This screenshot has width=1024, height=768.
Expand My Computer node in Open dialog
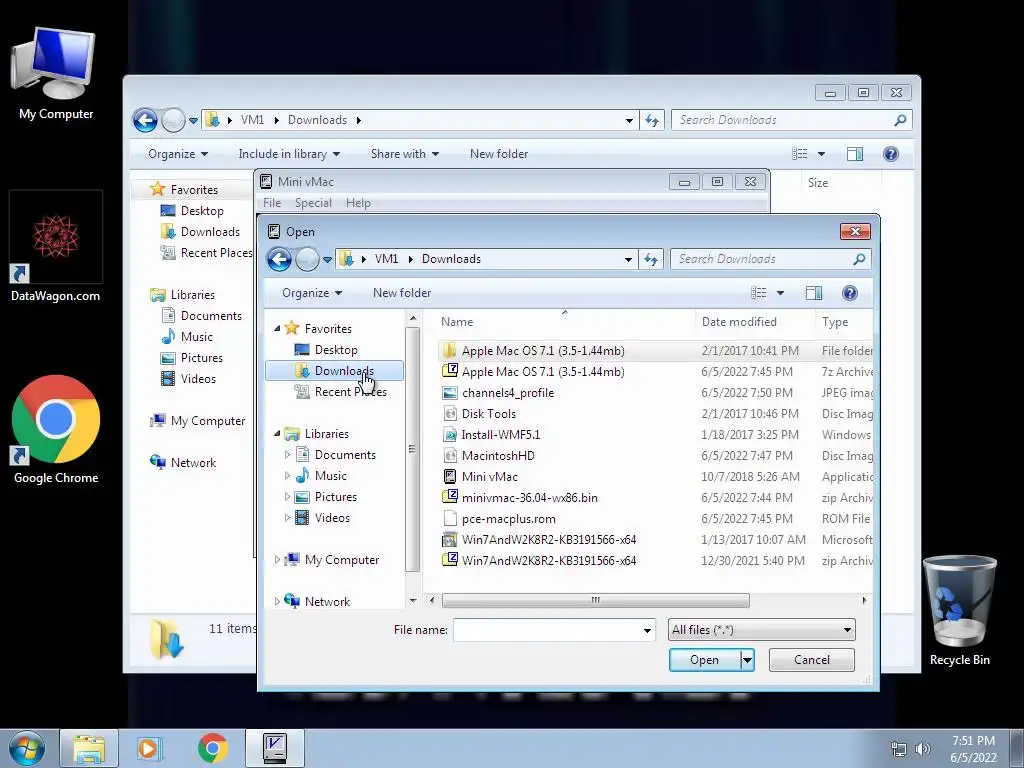[277, 560]
